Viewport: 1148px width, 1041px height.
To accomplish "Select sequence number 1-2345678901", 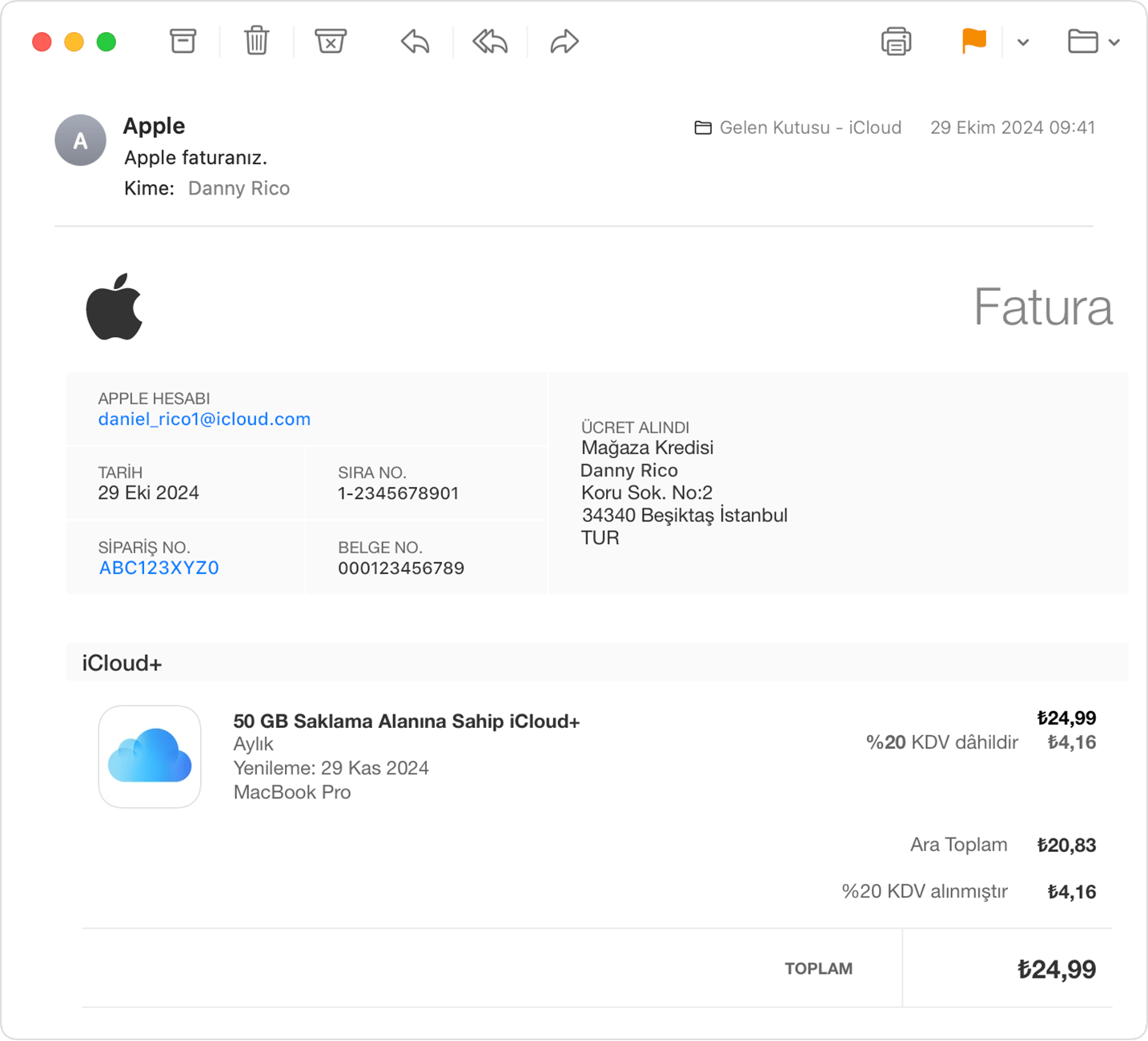I will (x=399, y=492).
